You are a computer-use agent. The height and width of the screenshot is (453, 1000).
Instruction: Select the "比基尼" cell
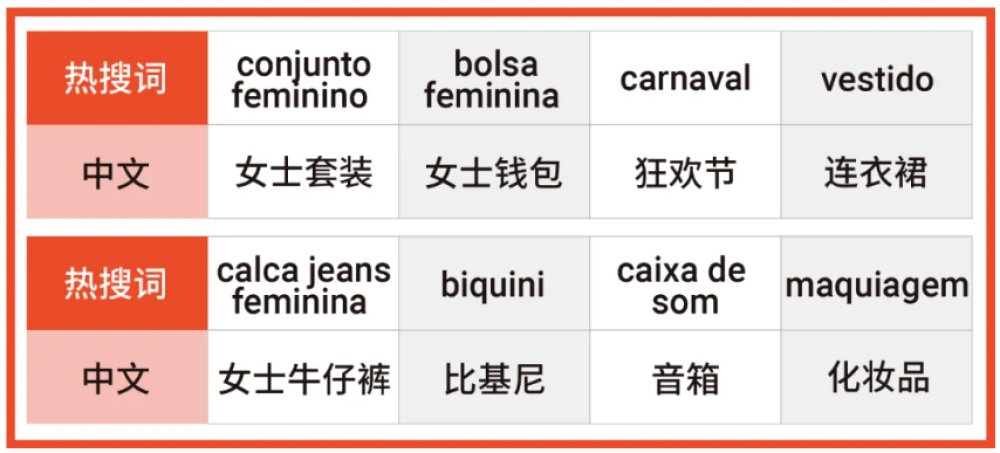pos(494,377)
